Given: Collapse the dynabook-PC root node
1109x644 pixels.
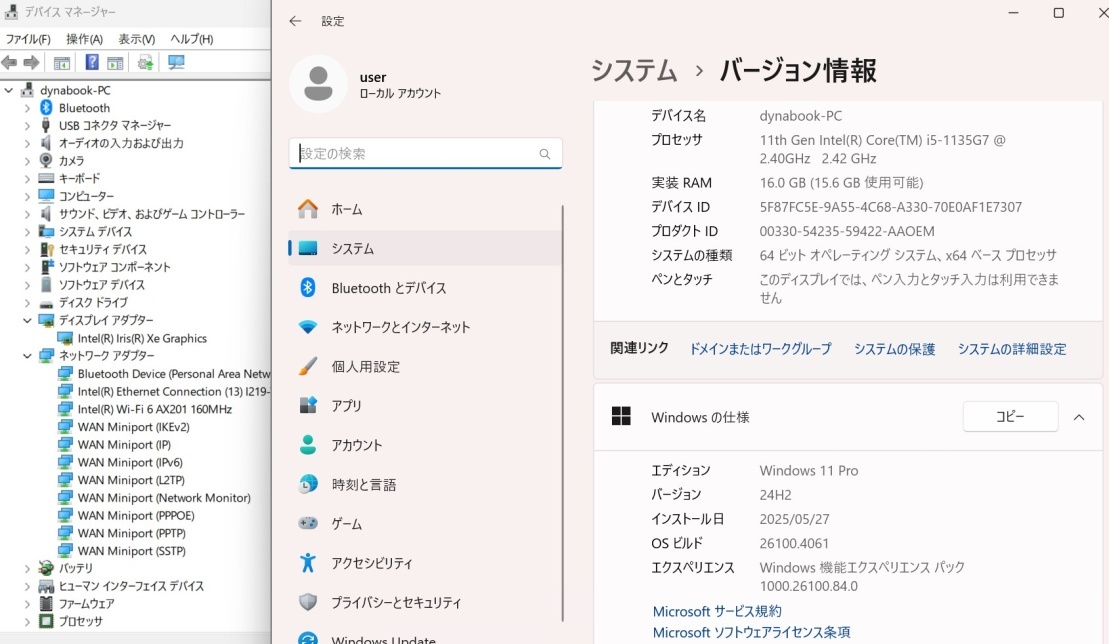Looking at the screenshot, I should click(8, 90).
